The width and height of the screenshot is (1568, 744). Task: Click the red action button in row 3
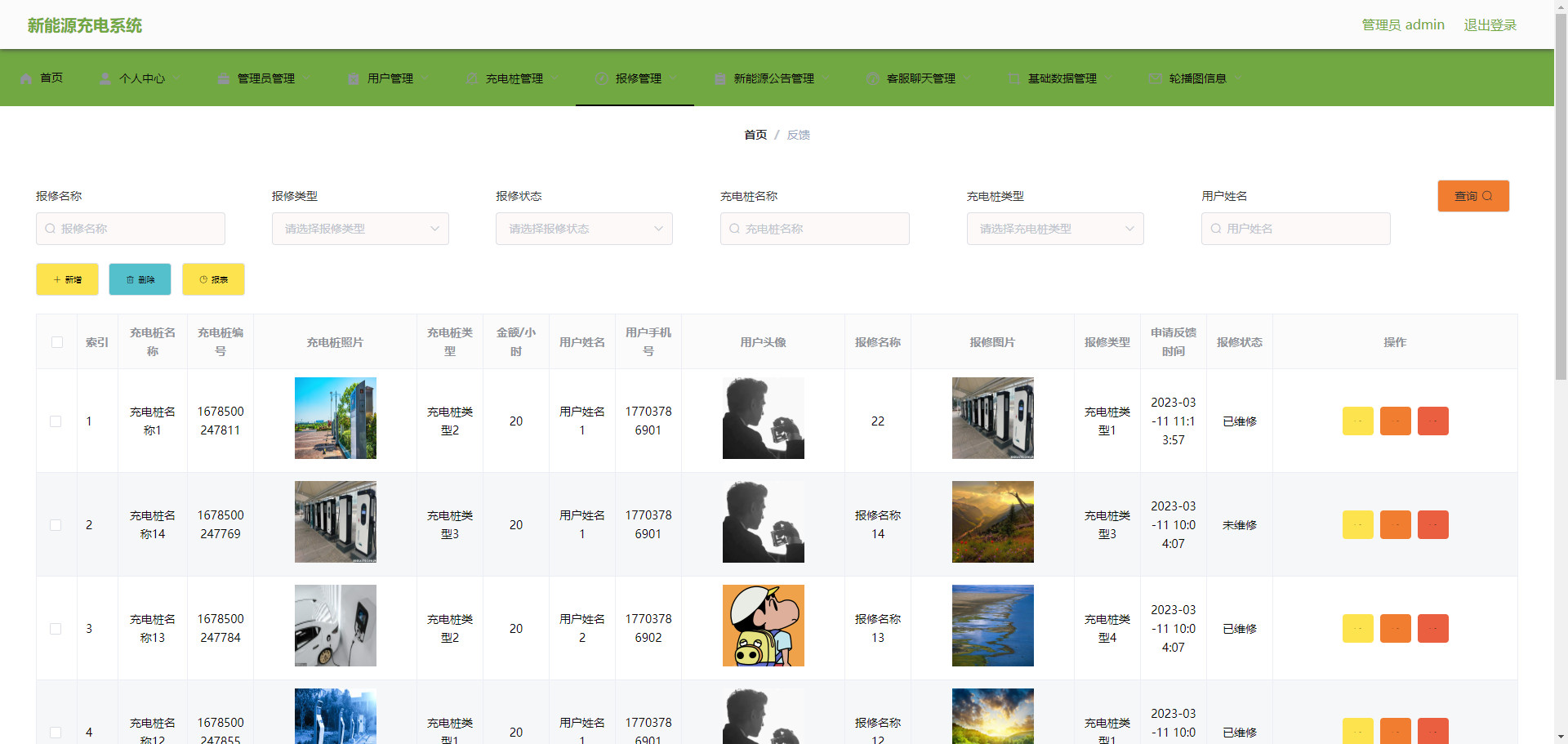[x=1432, y=629]
